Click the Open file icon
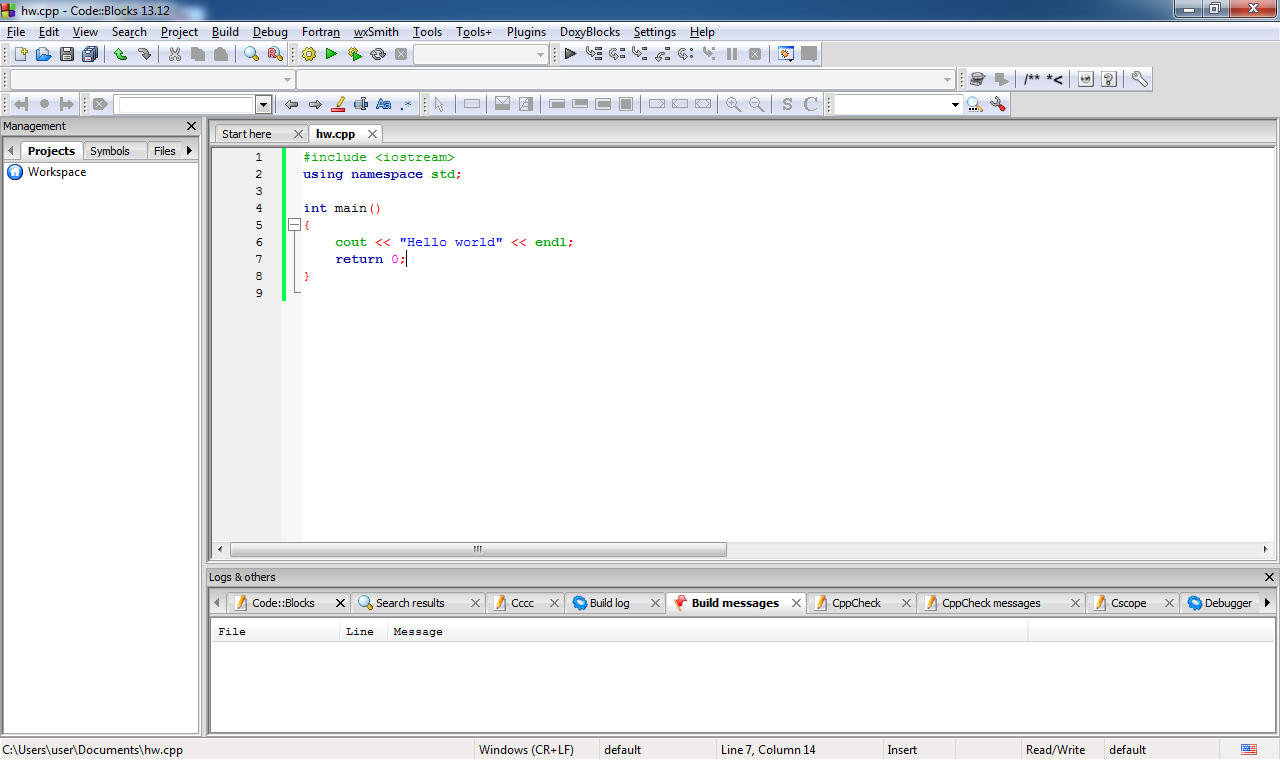The width and height of the screenshot is (1280, 763). pos(43,54)
